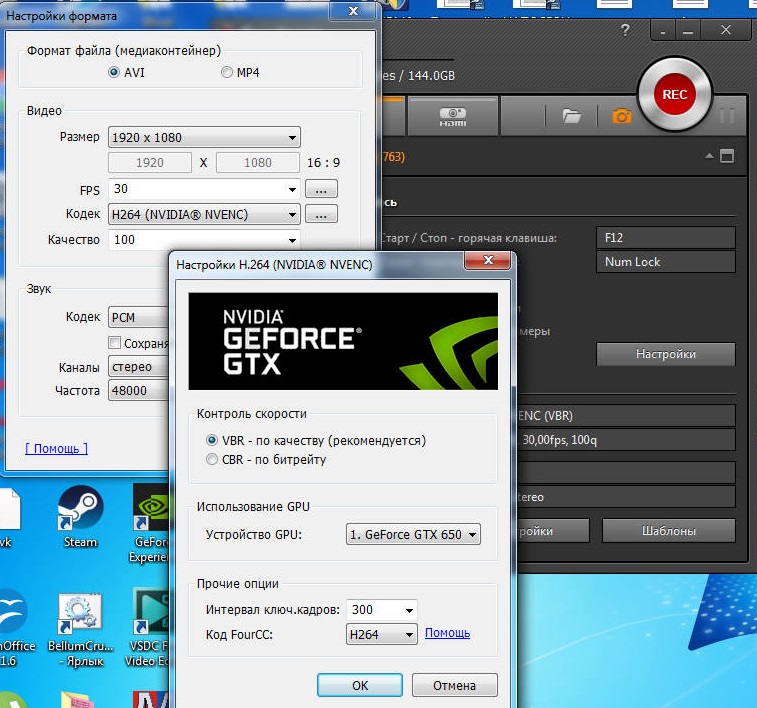Screen dimensions: 757x708
Task: Open the Steam desktop shortcut
Action: pyautogui.click(x=80, y=517)
